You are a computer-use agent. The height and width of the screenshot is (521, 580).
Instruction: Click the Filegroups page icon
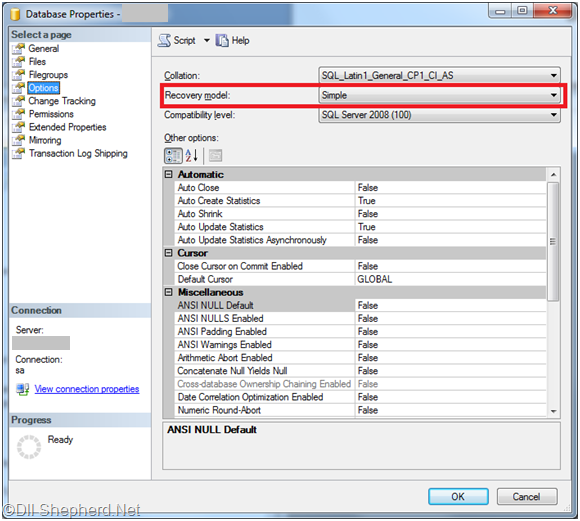[x=18, y=75]
